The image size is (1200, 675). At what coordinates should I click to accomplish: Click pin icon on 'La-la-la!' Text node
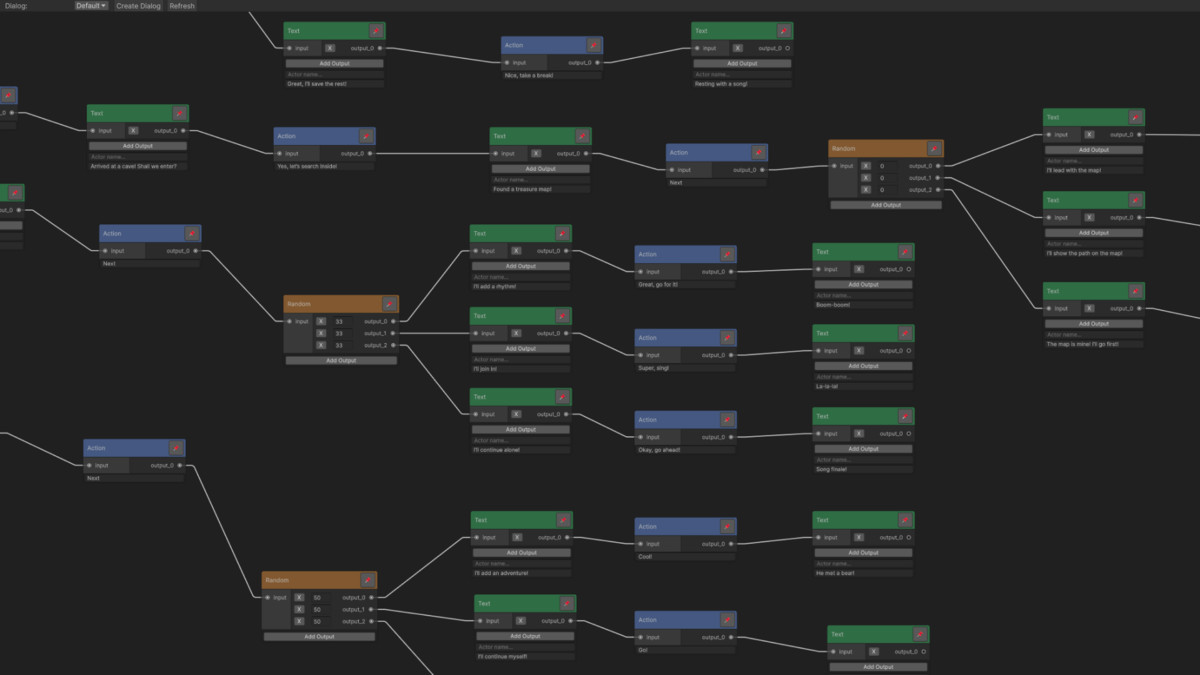(x=905, y=333)
